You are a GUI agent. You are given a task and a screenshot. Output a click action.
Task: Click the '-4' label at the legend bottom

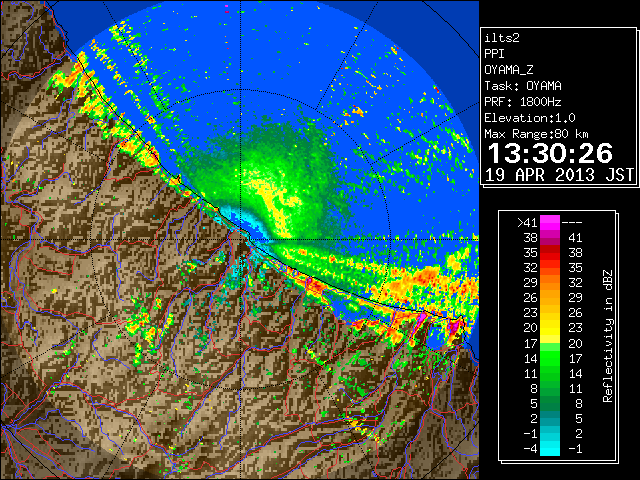pyautogui.click(x=530, y=449)
